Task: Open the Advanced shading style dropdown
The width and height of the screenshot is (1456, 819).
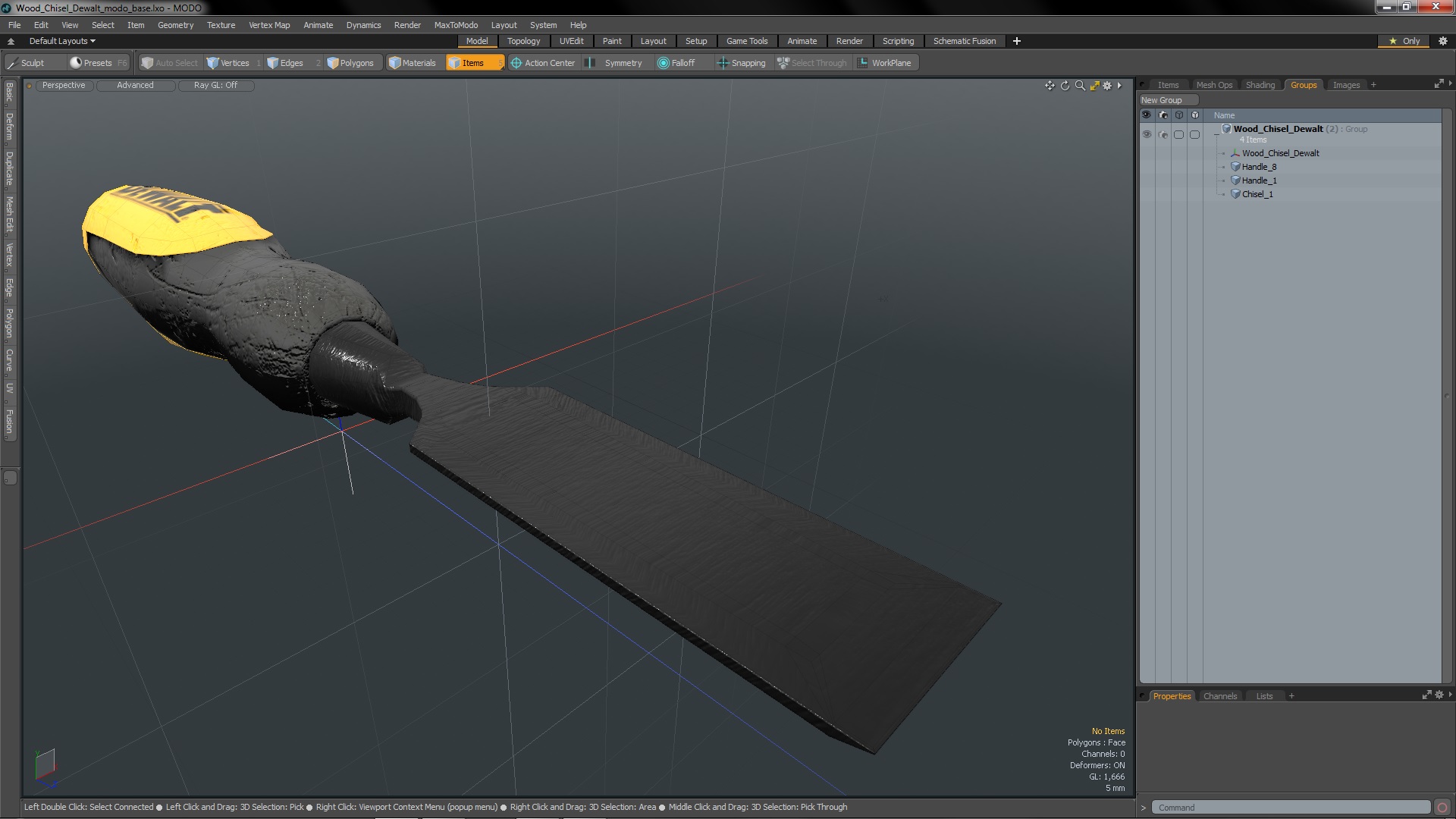Action: tap(135, 85)
